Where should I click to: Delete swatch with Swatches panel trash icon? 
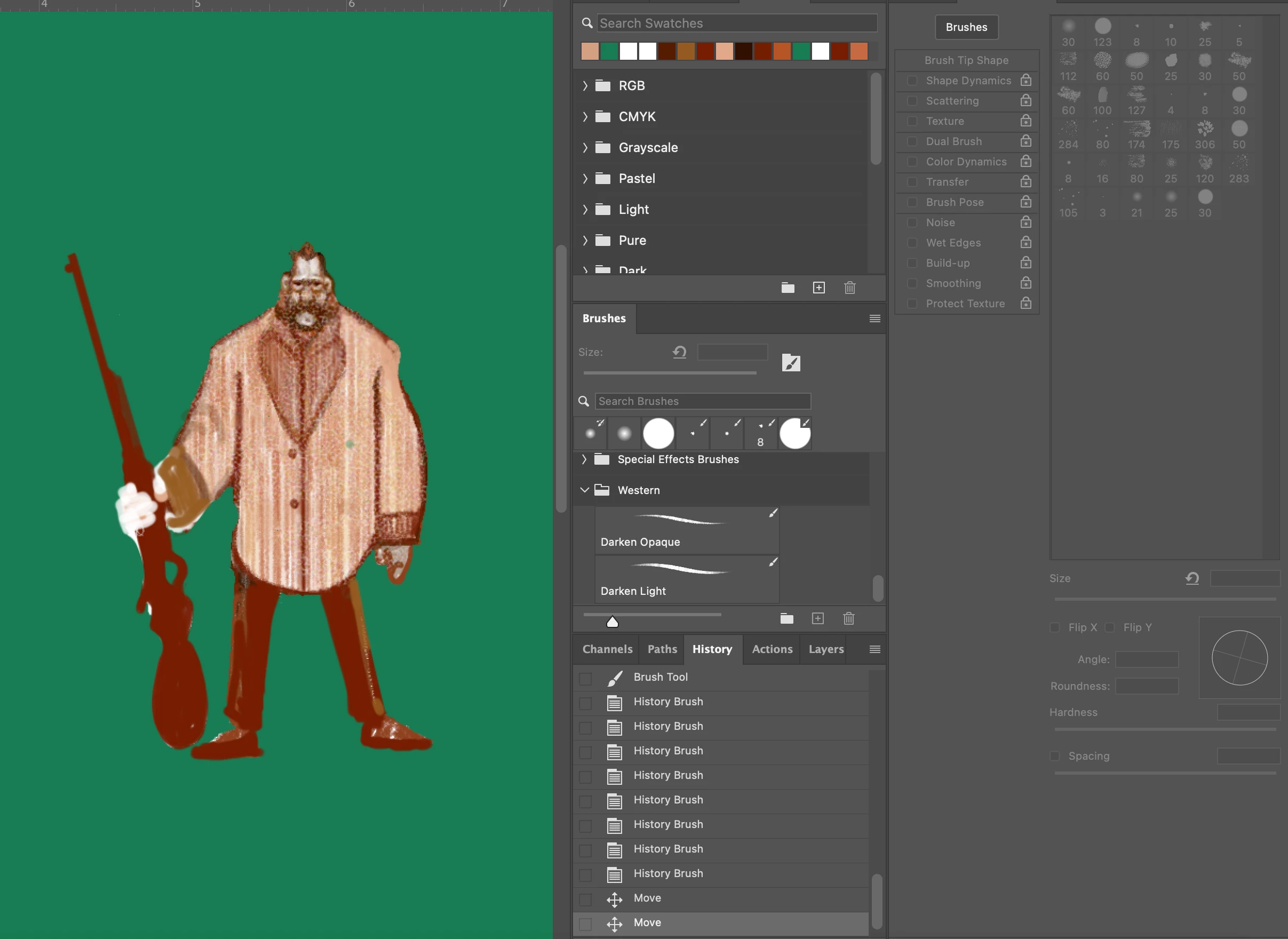[849, 288]
